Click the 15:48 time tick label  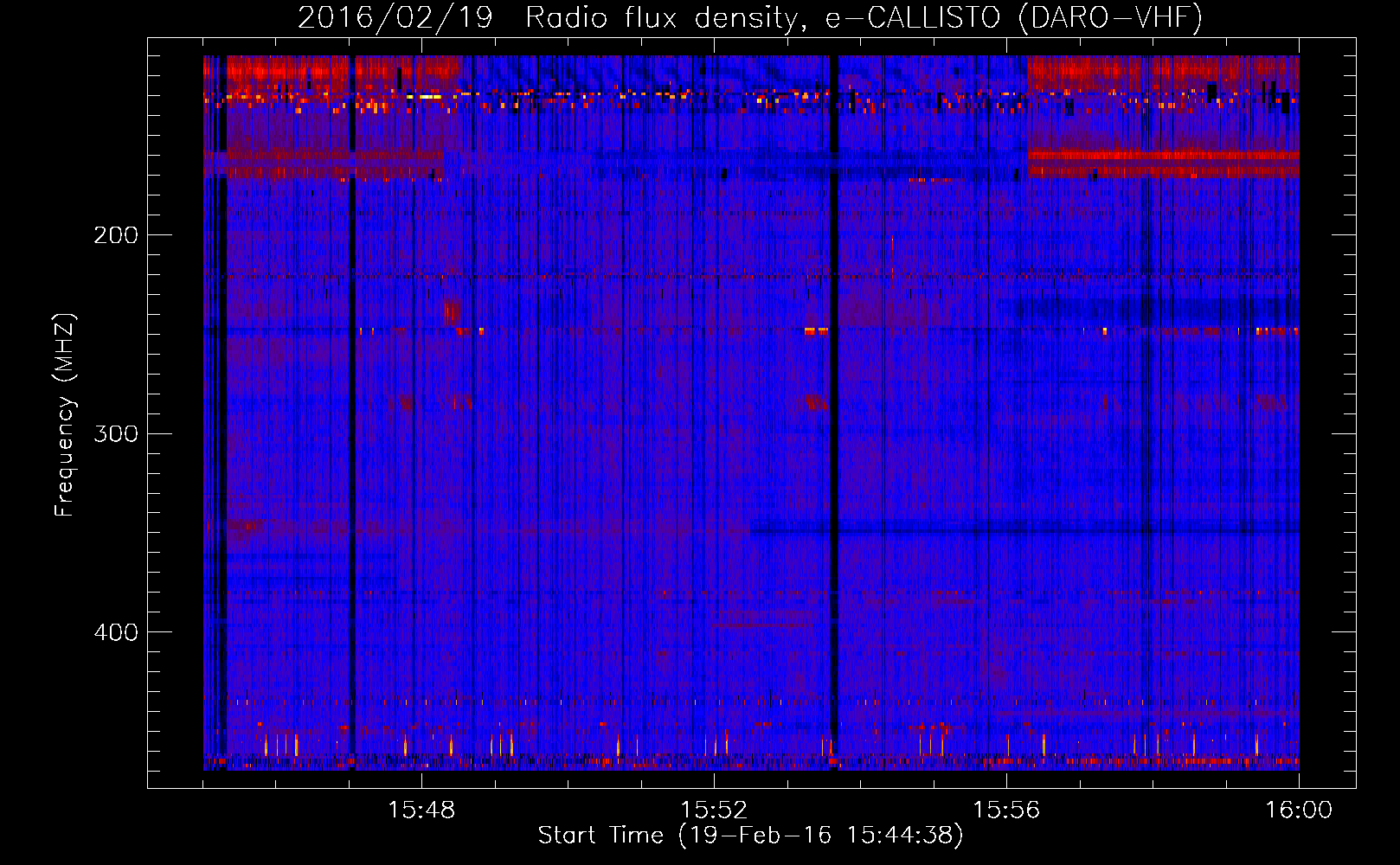coord(421,811)
